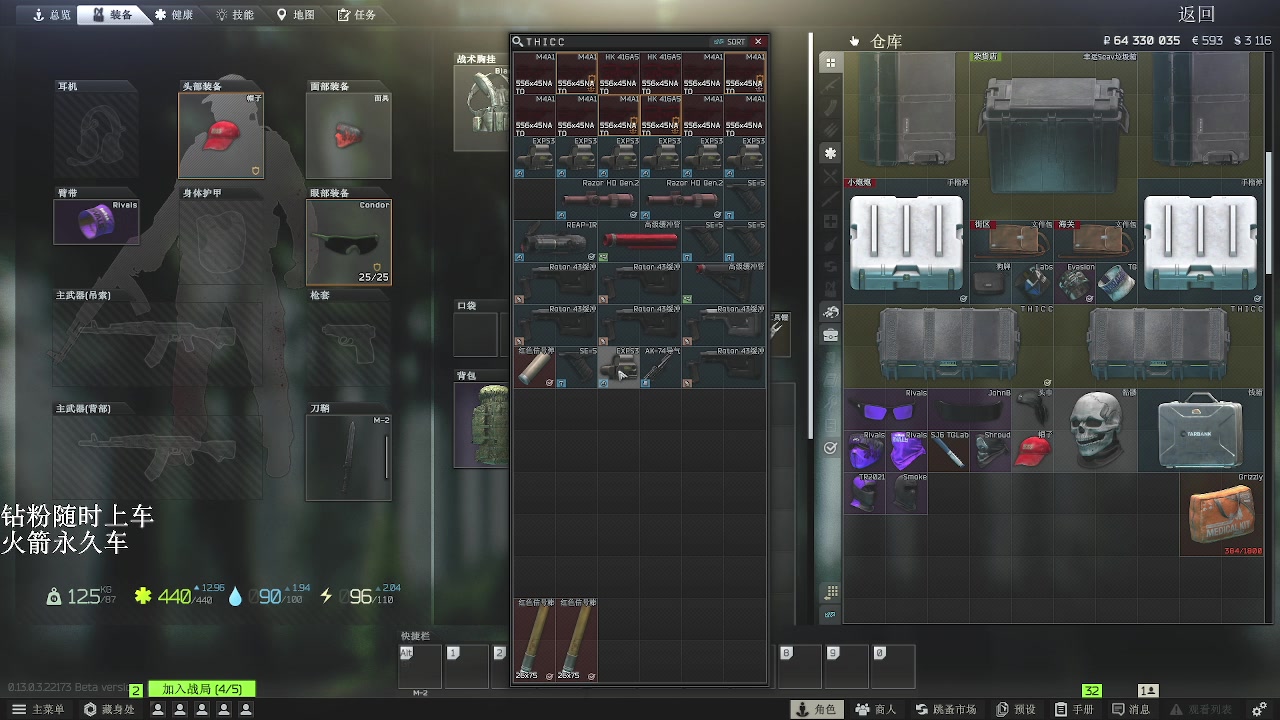Select the skull mask in the stash
This screenshot has height=720, width=1280.
coord(1096,430)
